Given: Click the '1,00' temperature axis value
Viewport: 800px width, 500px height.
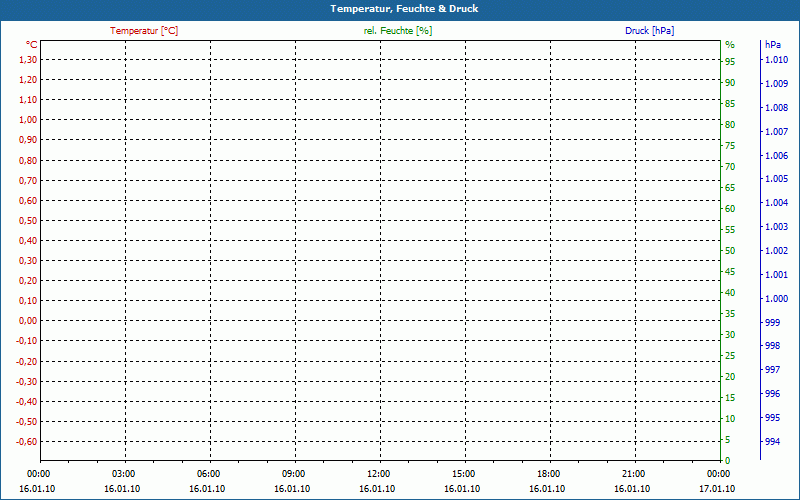Looking at the screenshot, I should pyautogui.click(x=28, y=120).
